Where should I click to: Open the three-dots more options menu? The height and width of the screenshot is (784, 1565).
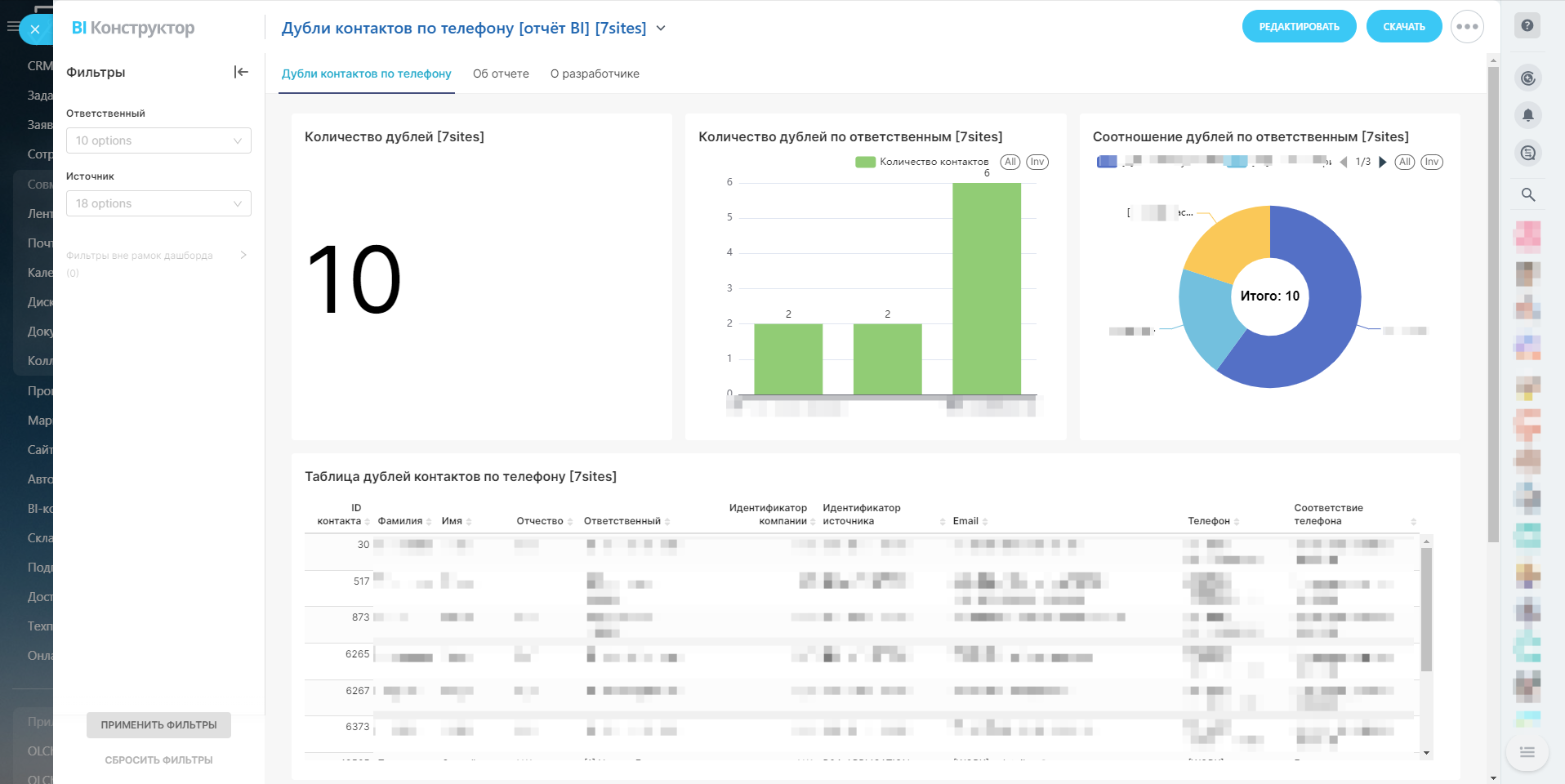1466,27
